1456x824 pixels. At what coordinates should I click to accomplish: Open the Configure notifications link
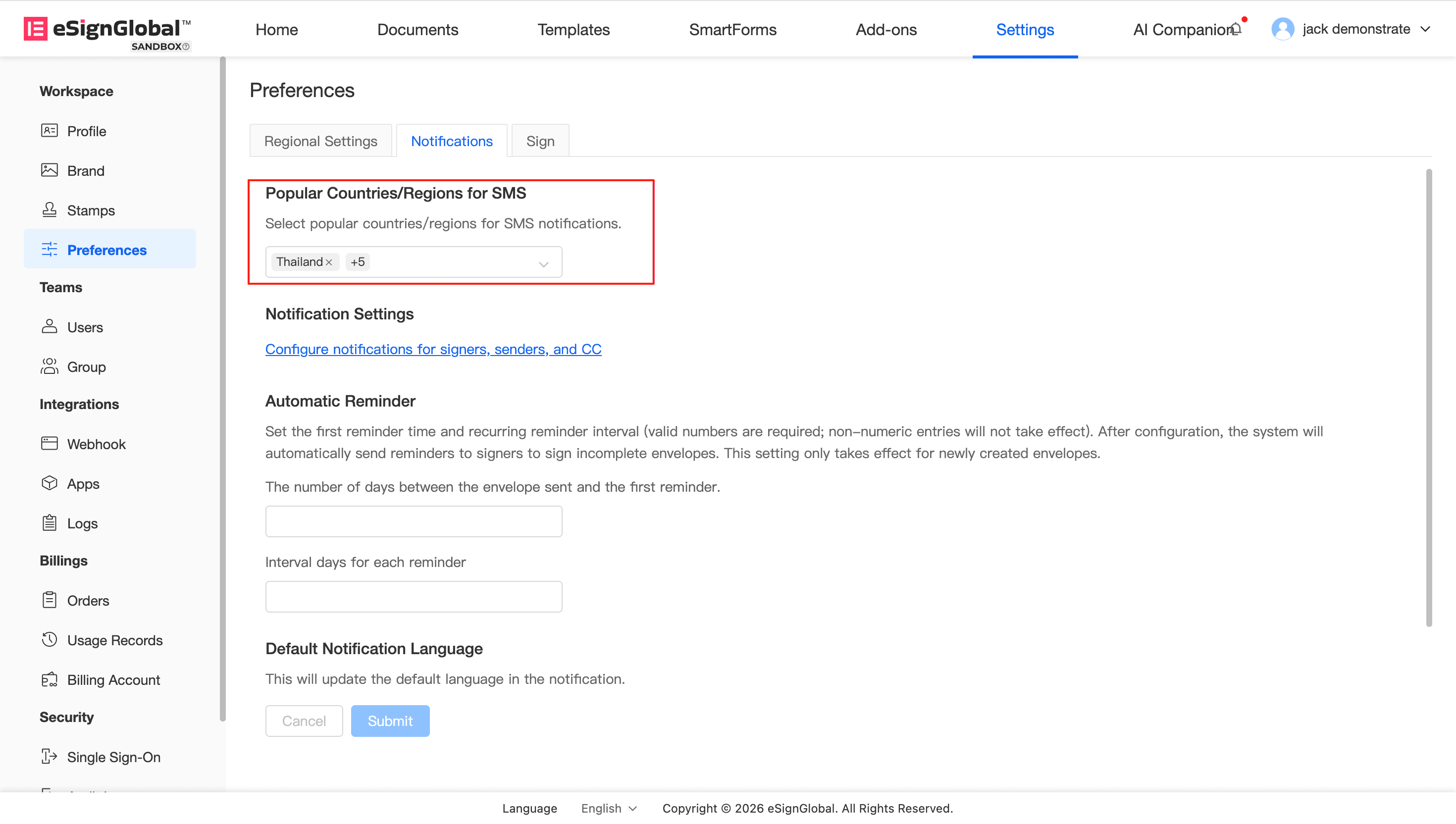pos(433,349)
